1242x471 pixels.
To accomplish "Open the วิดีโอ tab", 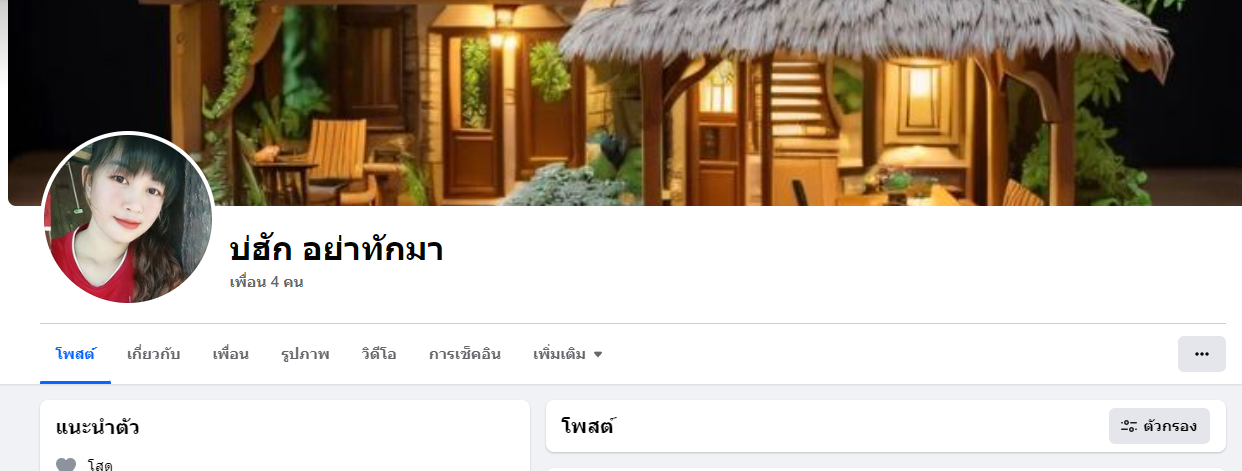I will coord(379,354).
